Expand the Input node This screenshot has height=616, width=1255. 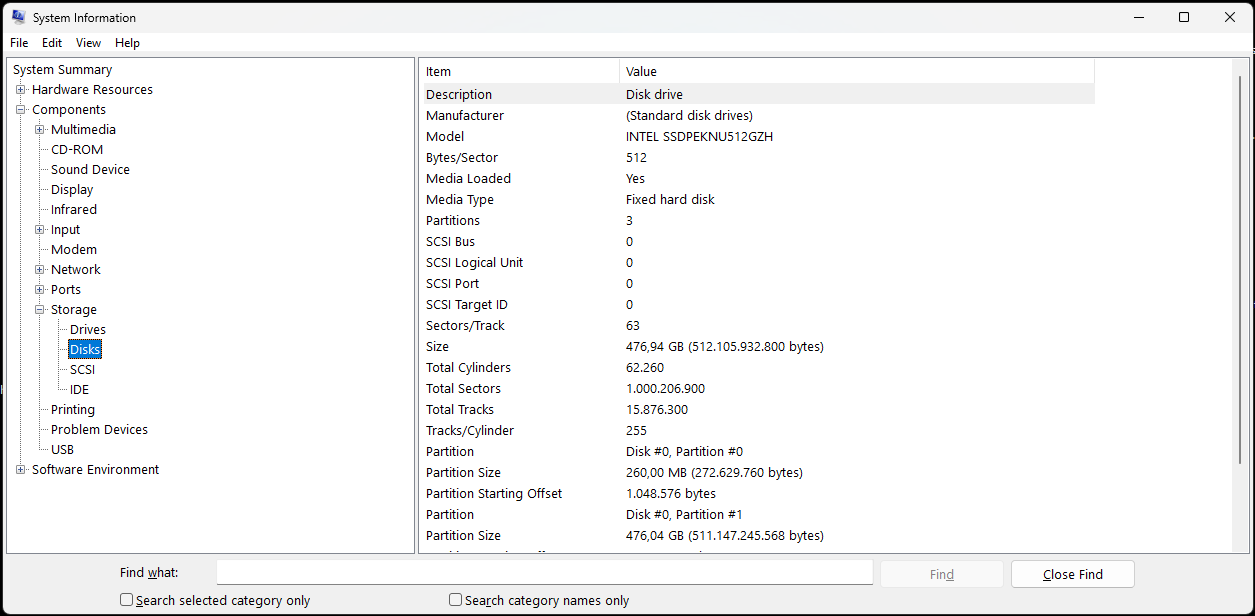(x=40, y=229)
